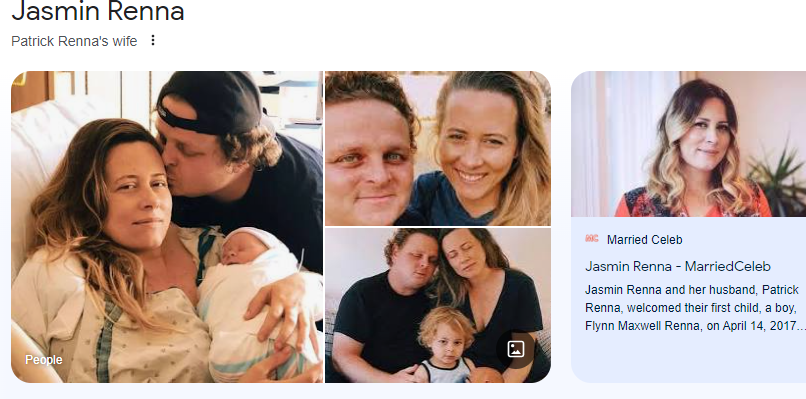Click the Married Celeb site favicon
Viewport: 806px width, 399px height.
click(592, 239)
